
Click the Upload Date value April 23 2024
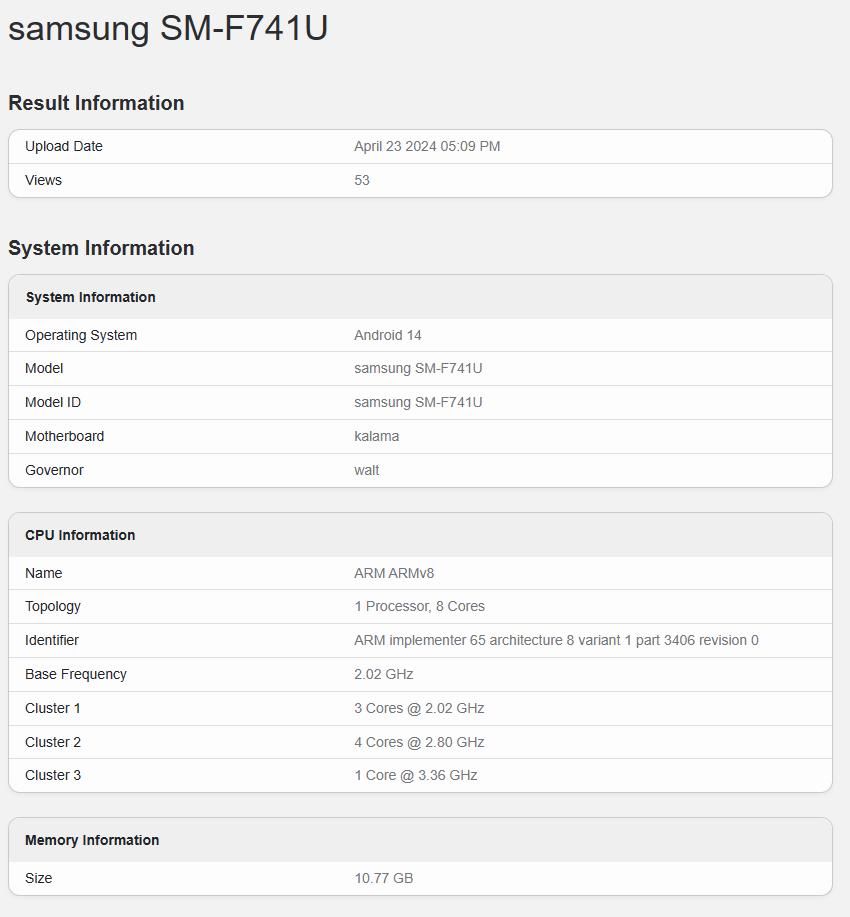click(x=427, y=146)
